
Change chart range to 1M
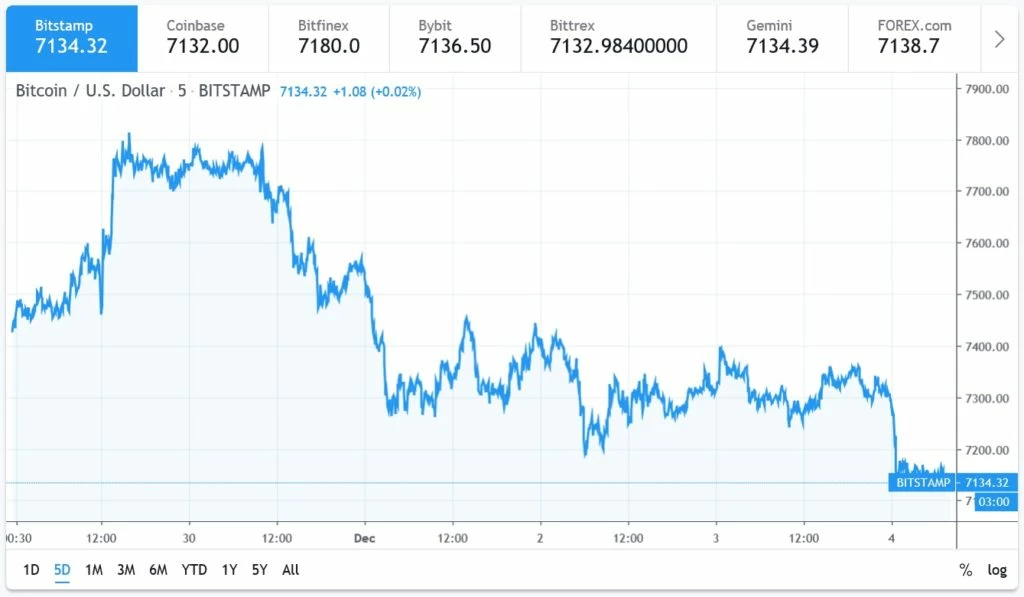[x=94, y=570]
